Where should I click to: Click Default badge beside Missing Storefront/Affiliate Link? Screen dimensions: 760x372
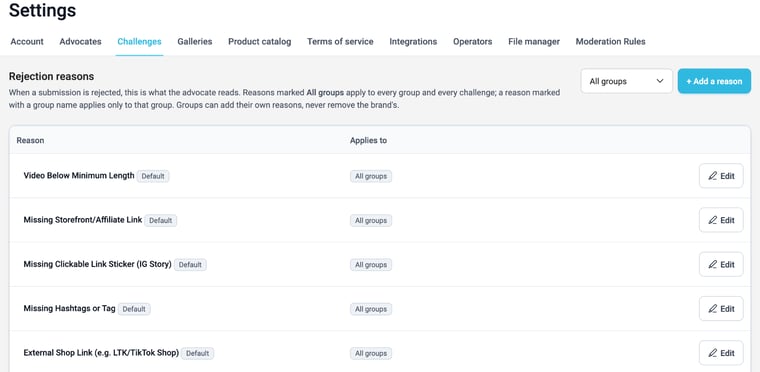[x=161, y=221]
